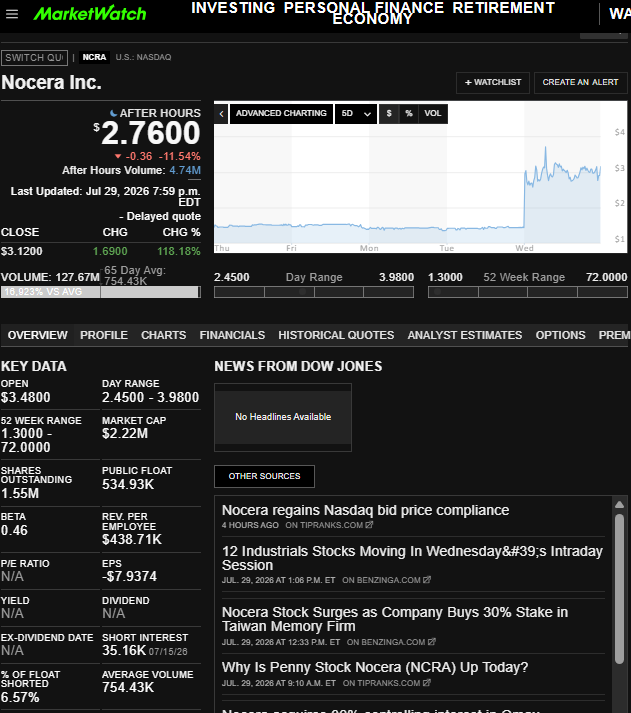This screenshot has width=631, height=713.
Task: Click the Market Cap $2.22M value
Action: pyautogui.click(x=125, y=433)
